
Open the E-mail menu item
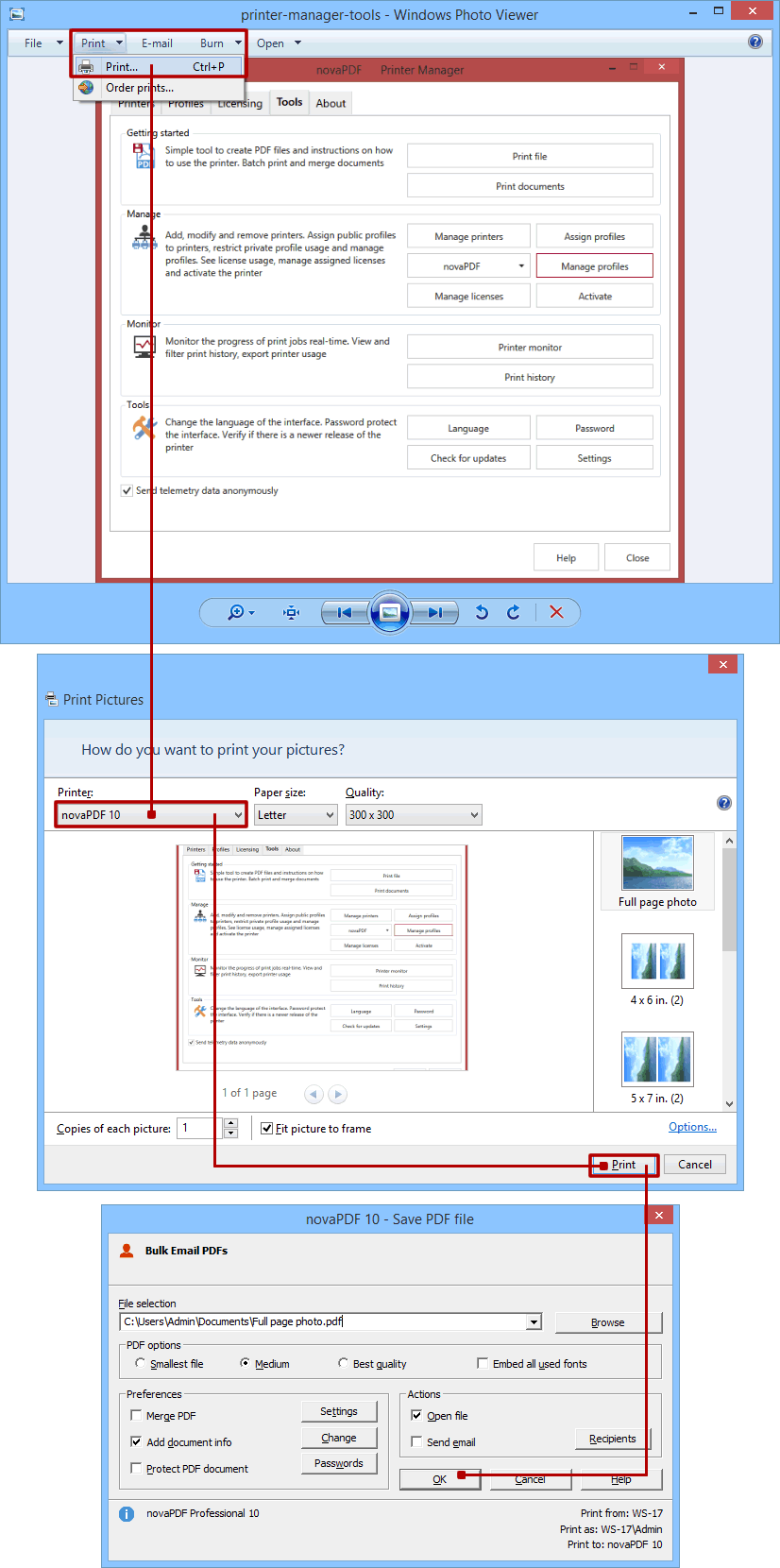157,43
